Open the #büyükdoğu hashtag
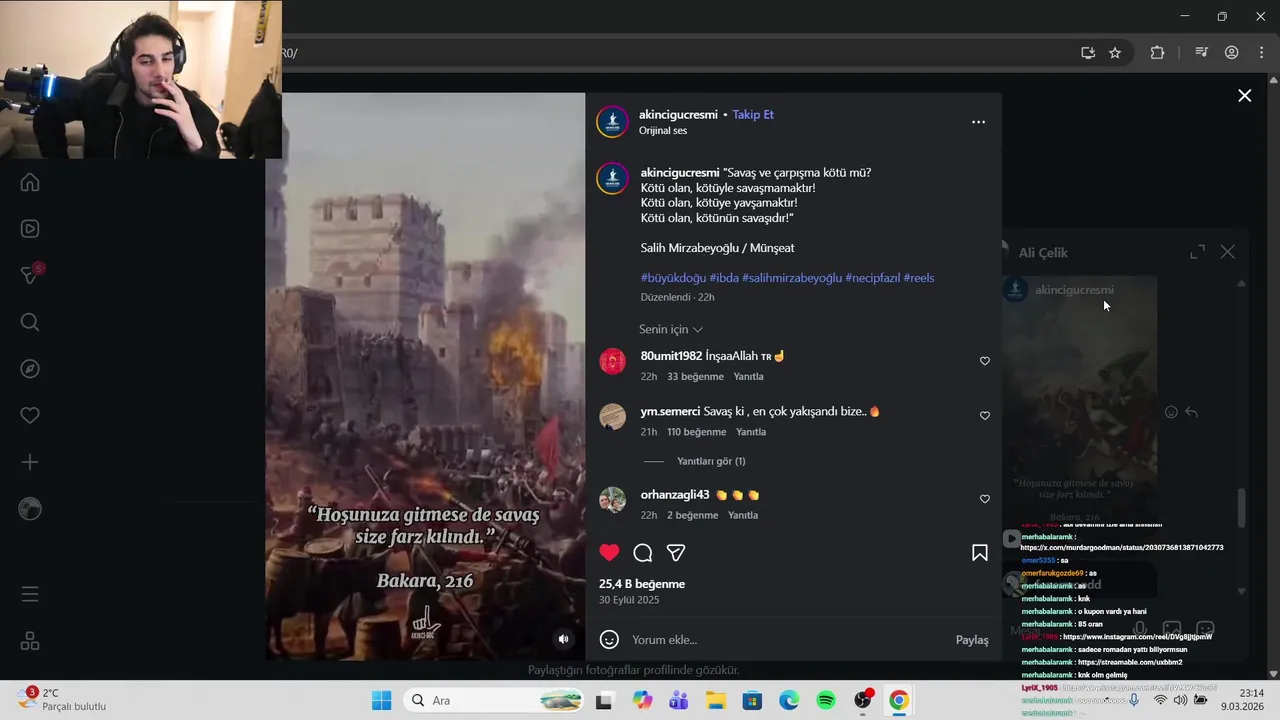Image resolution: width=1280 pixels, height=720 pixels. [x=673, y=278]
